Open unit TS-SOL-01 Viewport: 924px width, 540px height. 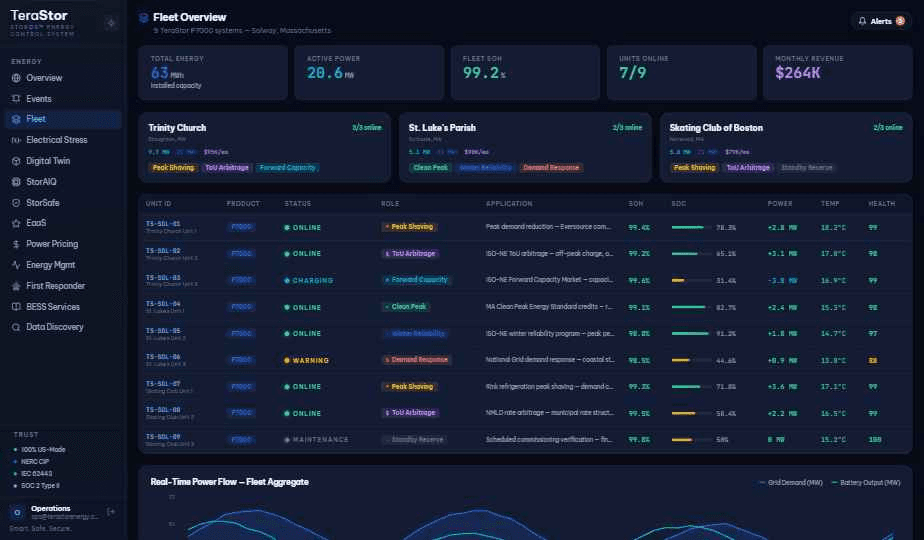point(163,224)
